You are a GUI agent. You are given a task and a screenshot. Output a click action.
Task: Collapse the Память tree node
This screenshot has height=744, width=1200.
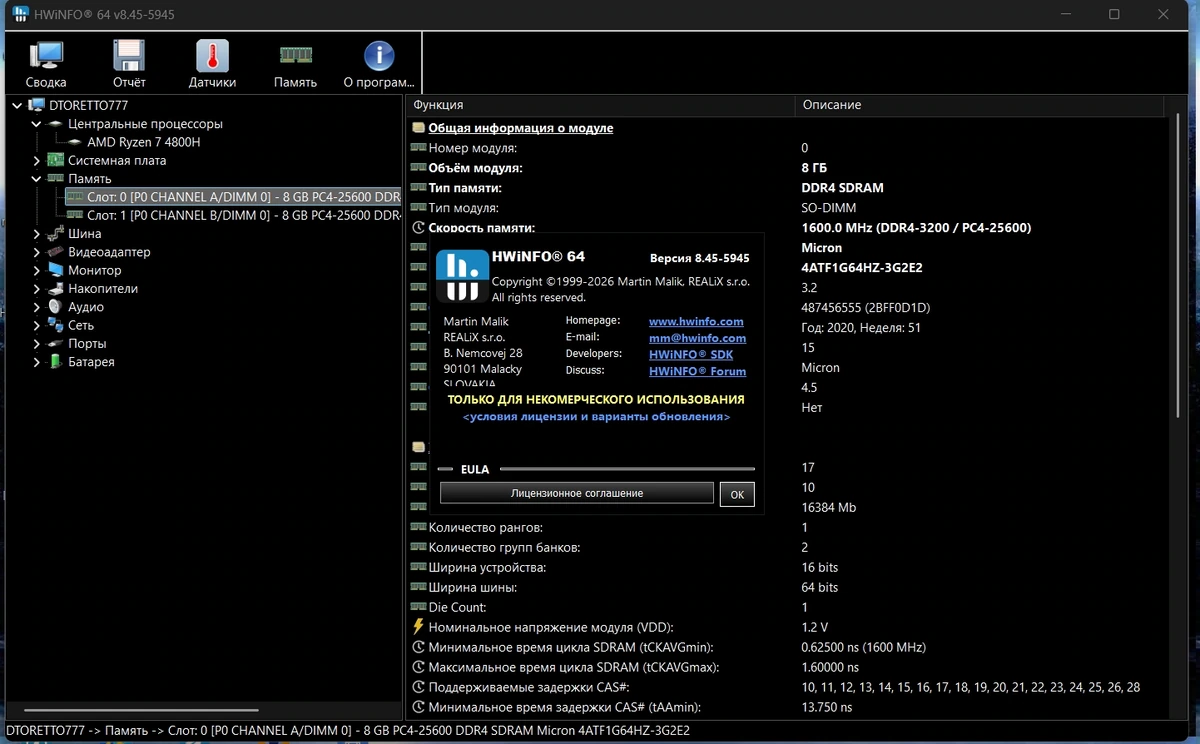pos(37,178)
